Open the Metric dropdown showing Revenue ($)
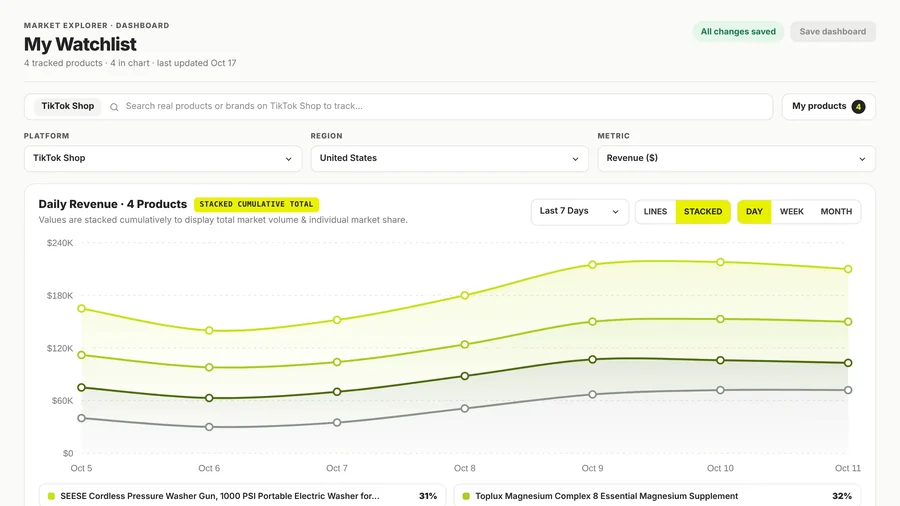This screenshot has width=900, height=506. tap(736, 158)
